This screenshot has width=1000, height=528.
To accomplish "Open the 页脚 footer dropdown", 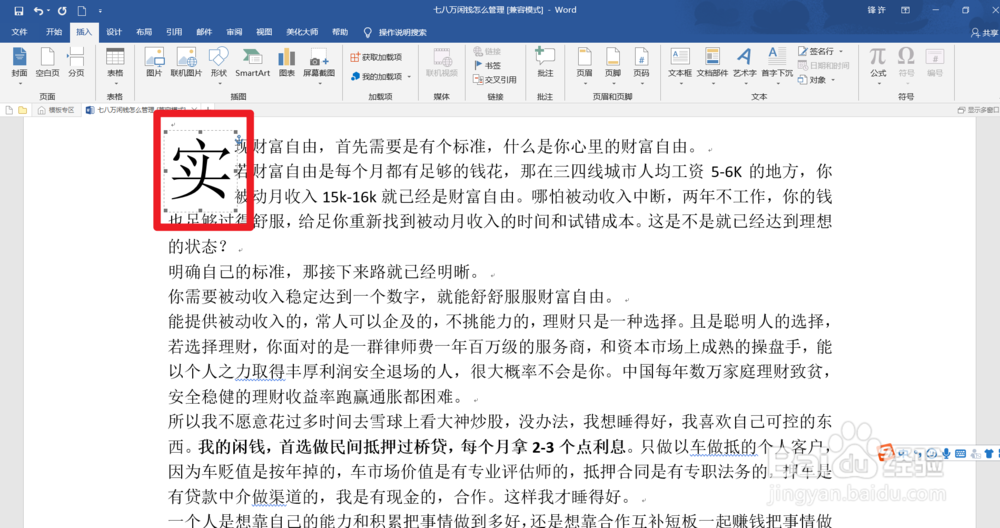I will click(612, 65).
